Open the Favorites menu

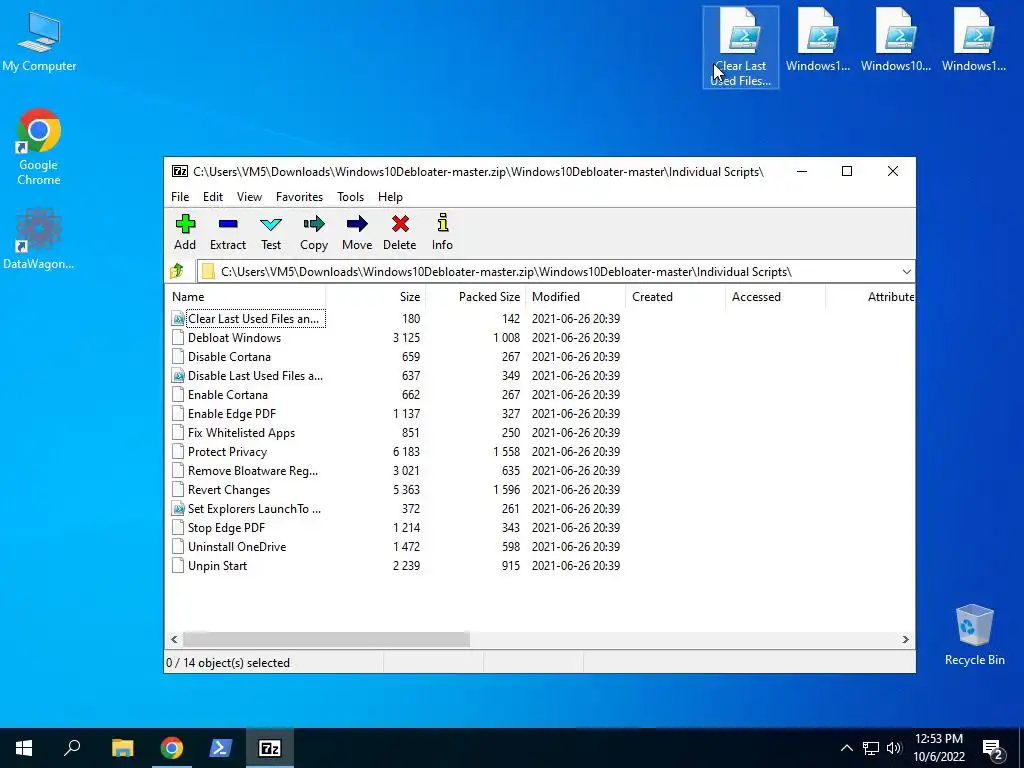click(299, 197)
